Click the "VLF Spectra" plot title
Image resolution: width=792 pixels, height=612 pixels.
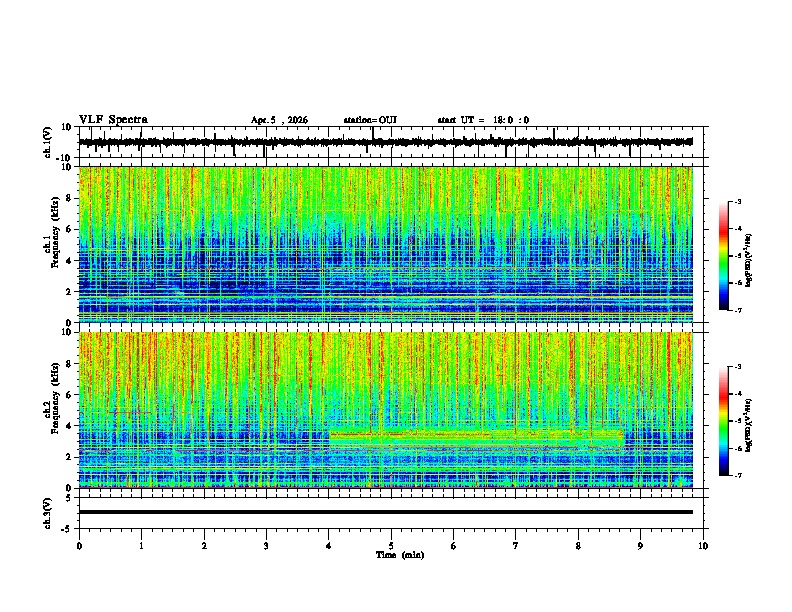click(x=113, y=120)
